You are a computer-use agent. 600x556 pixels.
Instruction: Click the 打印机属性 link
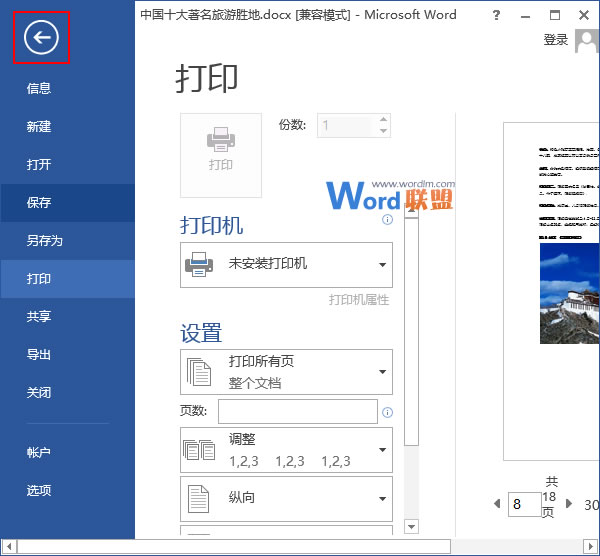[x=359, y=300]
